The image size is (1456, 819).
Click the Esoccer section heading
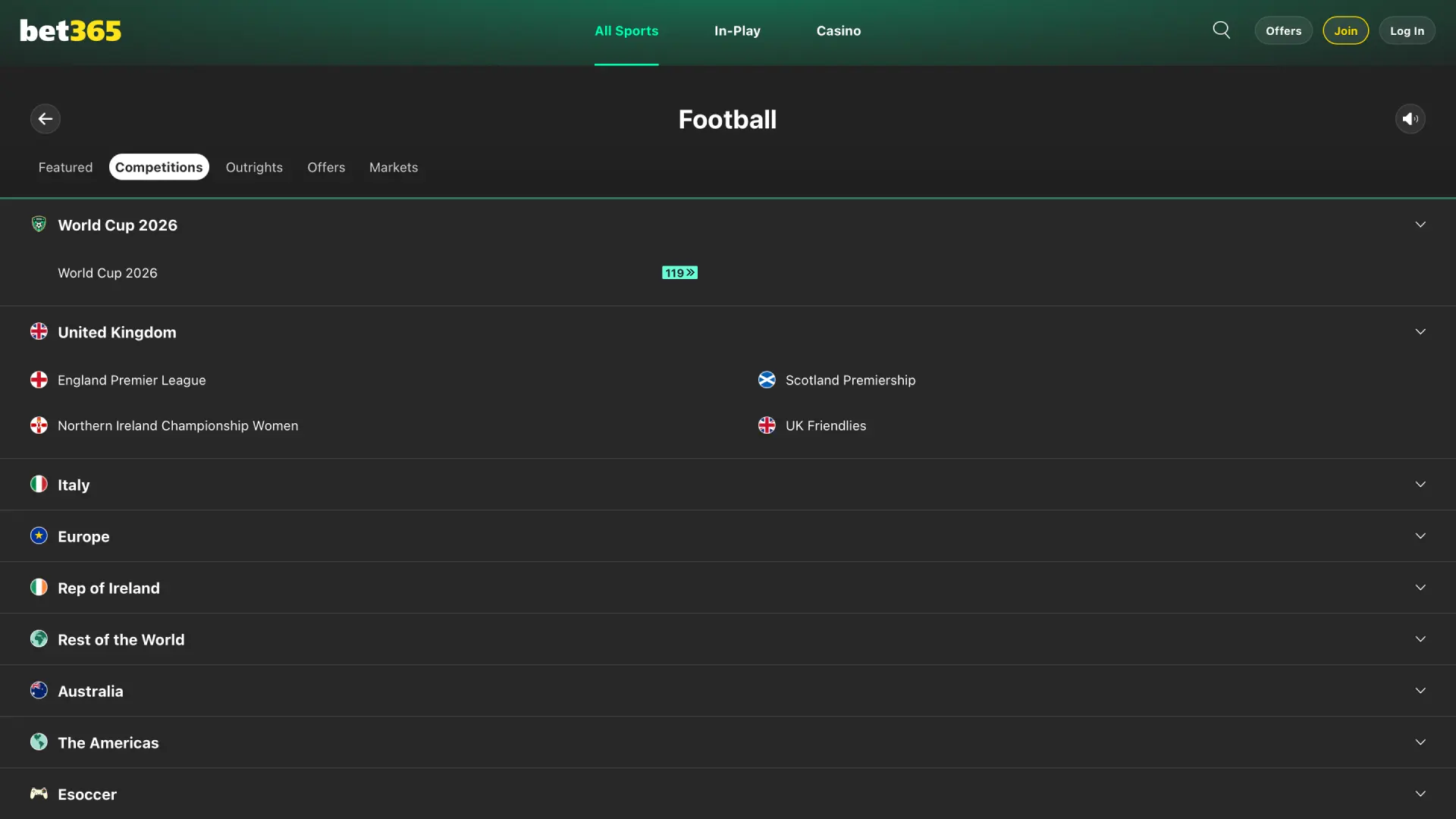pos(87,794)
